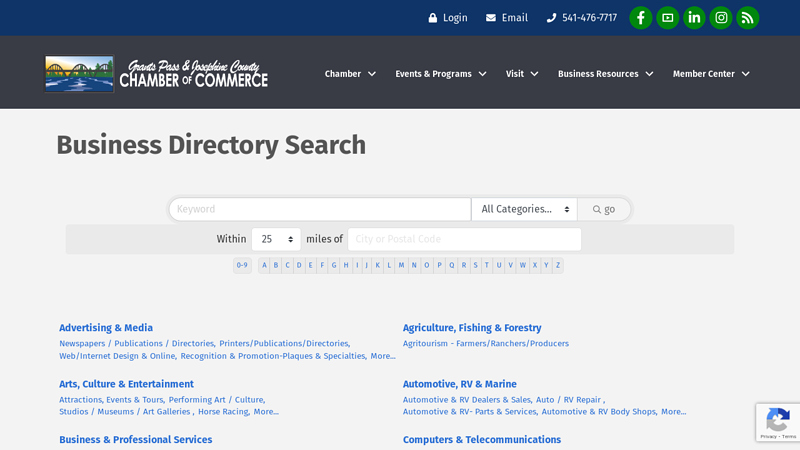Image resolution: width=800 pixels, height=450 pixels.
Task: Open Advertising & Media category
Action: point(106,328)
